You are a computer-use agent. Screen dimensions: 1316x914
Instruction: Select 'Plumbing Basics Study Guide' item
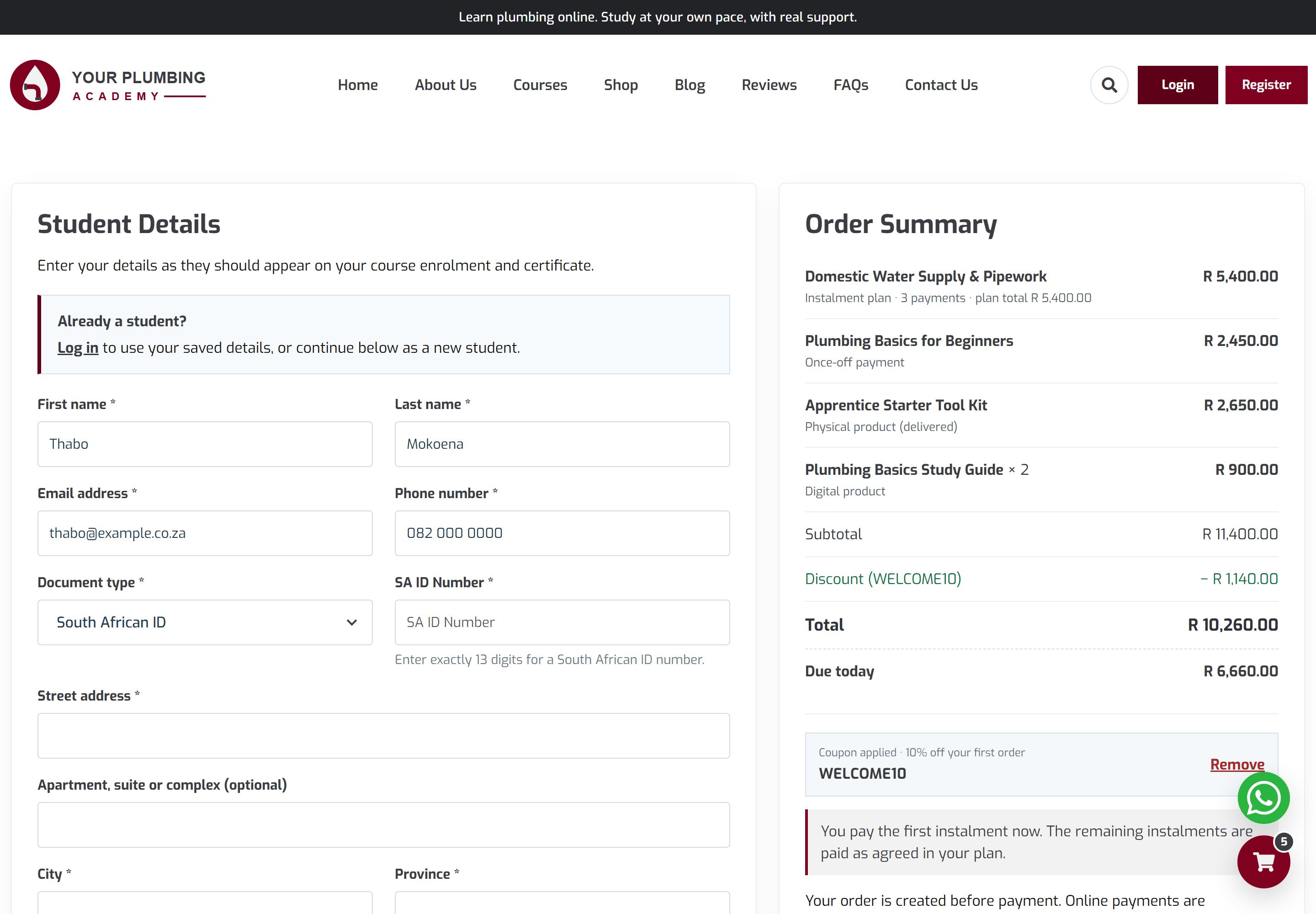click(x=904, y=470)
